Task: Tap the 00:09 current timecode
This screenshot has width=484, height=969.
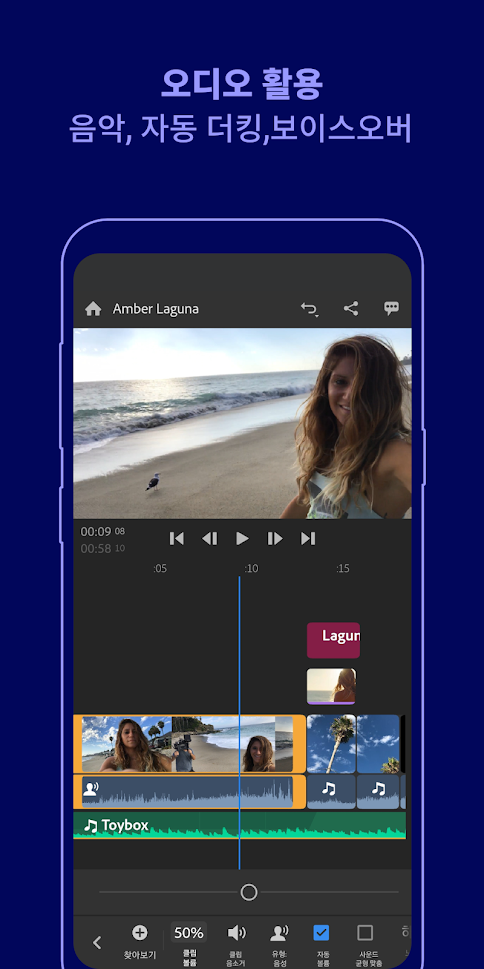Action: [103, 531]
